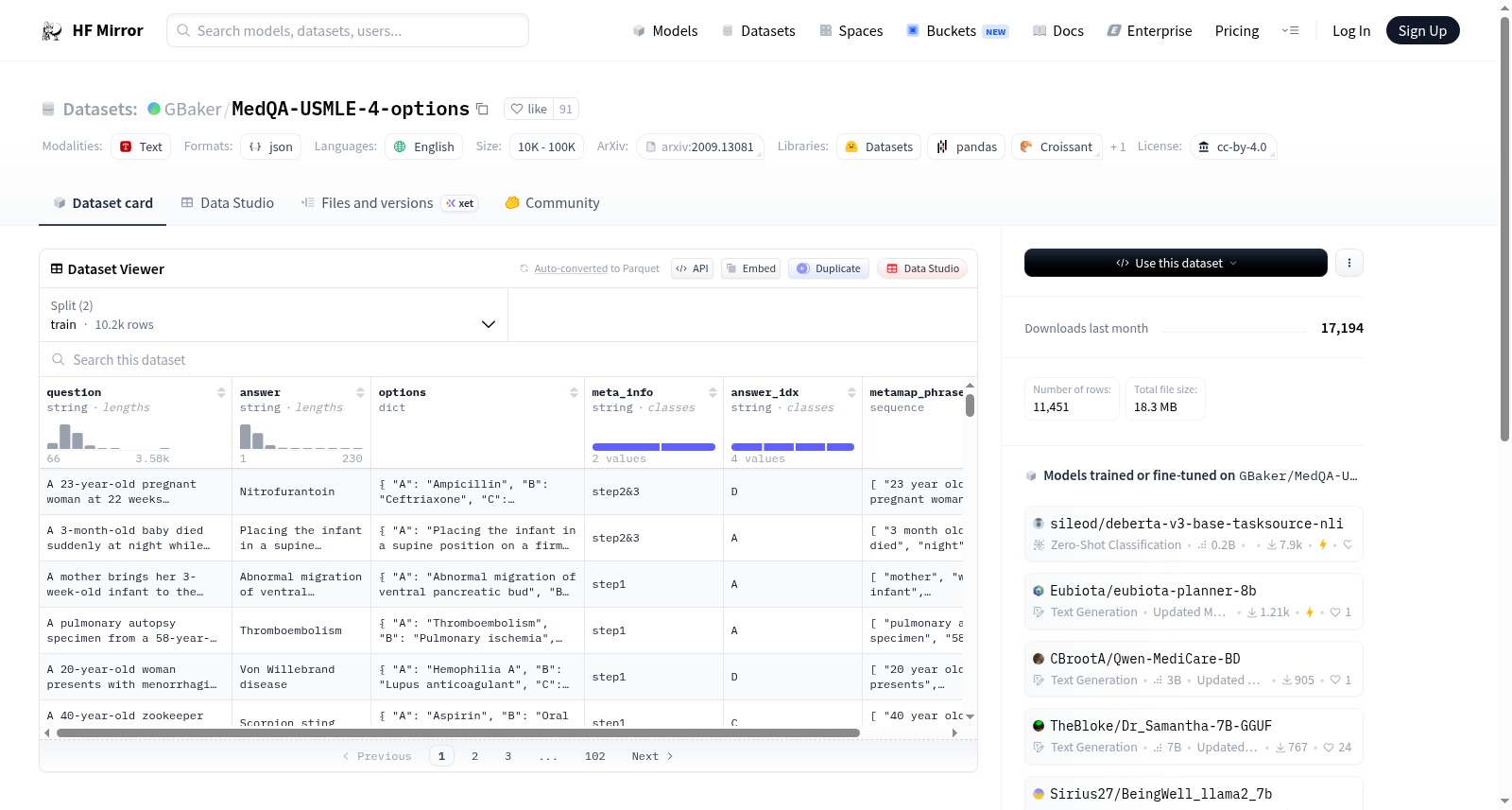Click the GBaker owner link
This screenshot has height=810, width=1512.
point(193,109)
